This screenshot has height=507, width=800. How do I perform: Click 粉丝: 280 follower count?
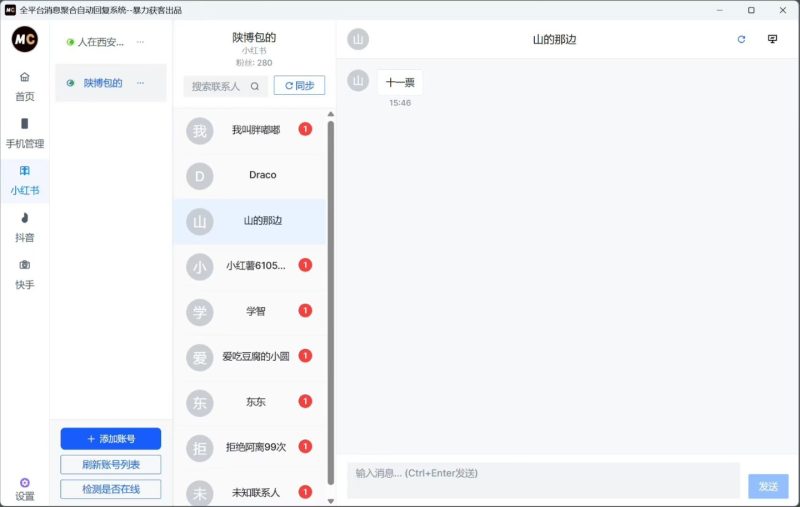254,63
